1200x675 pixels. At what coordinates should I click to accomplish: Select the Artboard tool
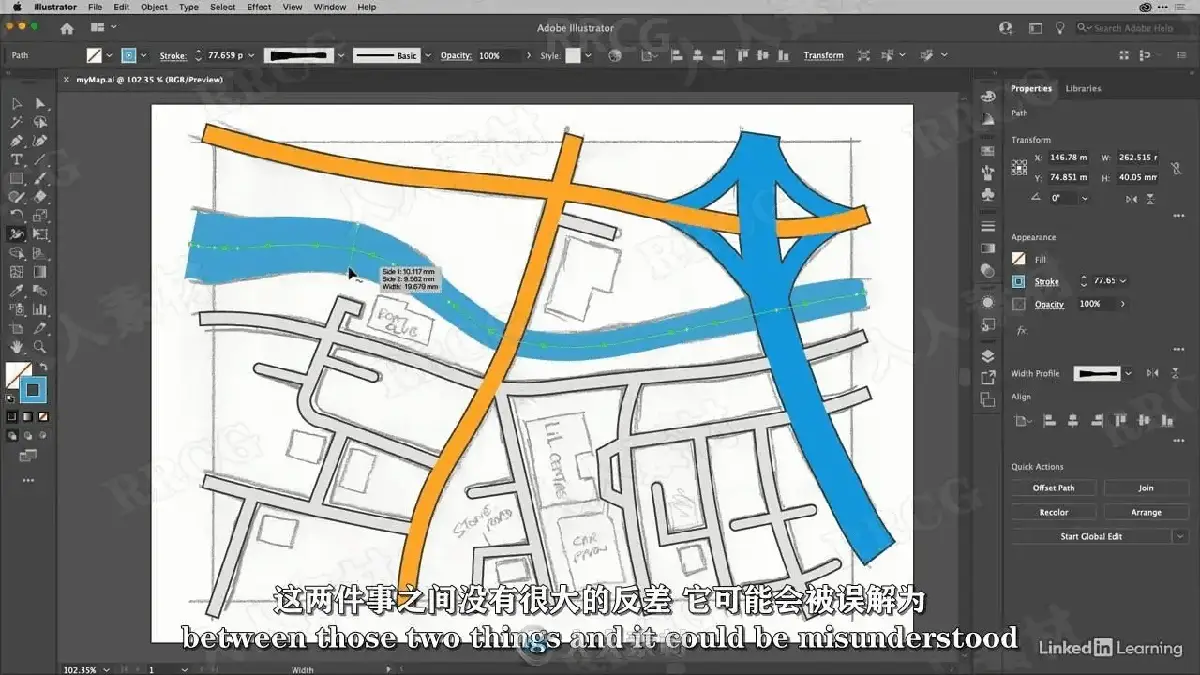(17, 328)
